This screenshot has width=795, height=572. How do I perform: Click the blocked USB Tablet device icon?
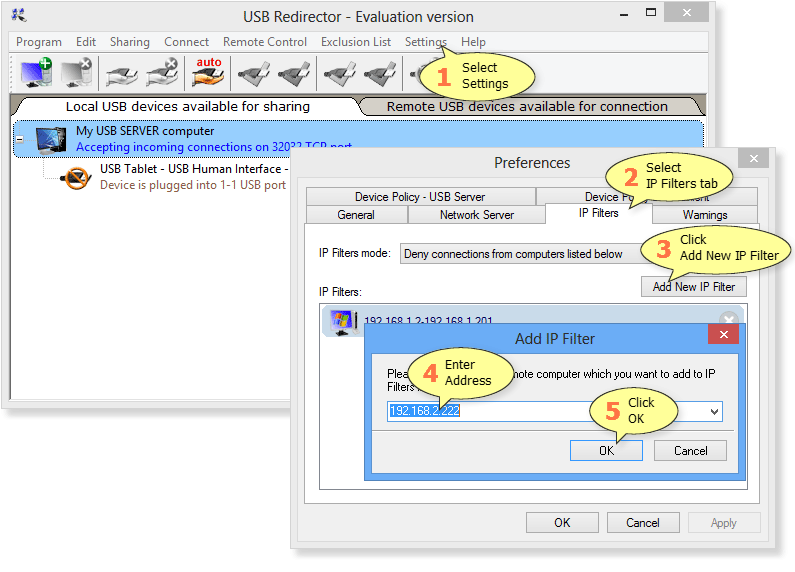(76, 177)
